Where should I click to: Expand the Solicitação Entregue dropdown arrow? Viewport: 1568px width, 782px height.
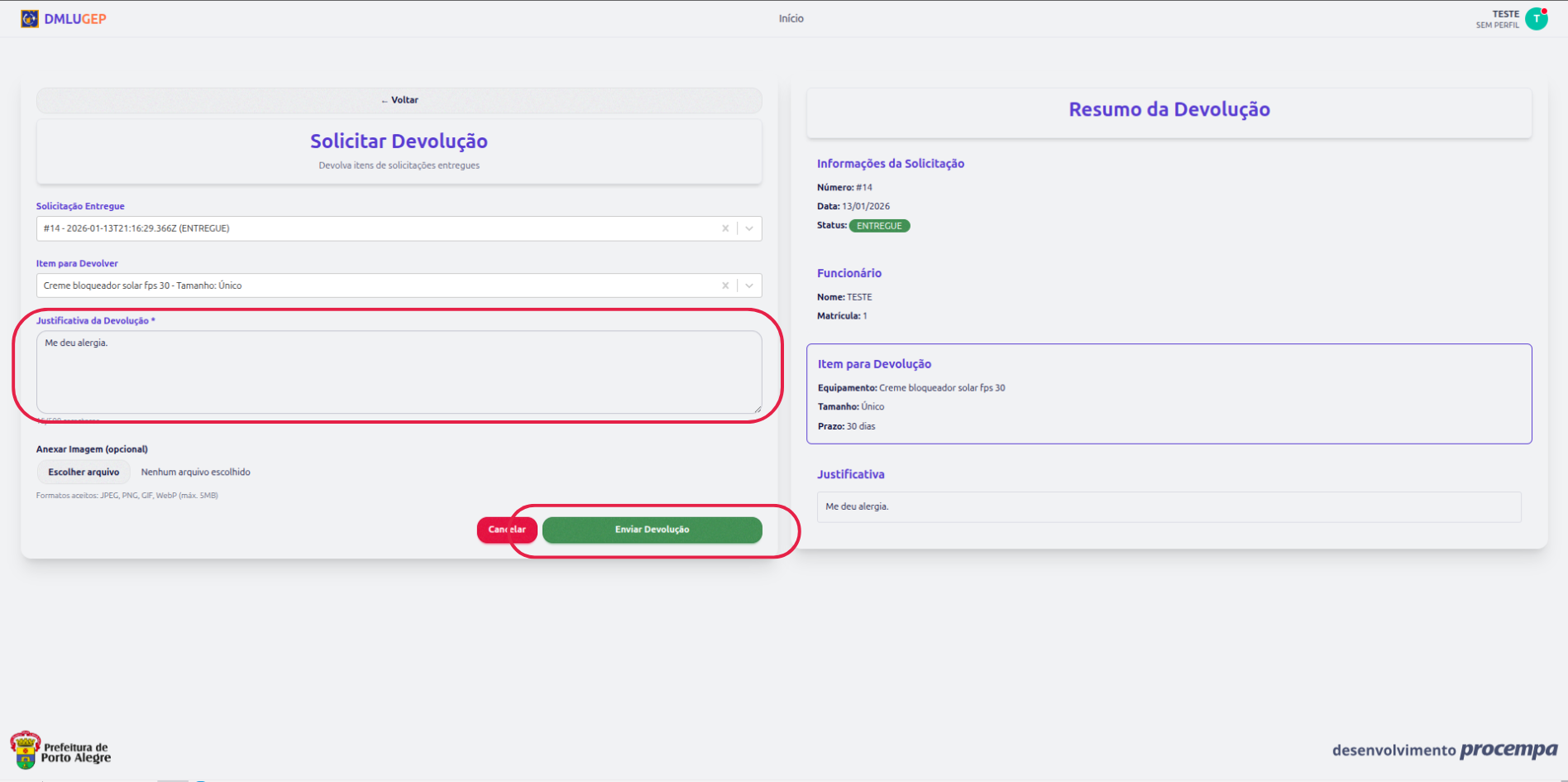click(x=749, y=228)
